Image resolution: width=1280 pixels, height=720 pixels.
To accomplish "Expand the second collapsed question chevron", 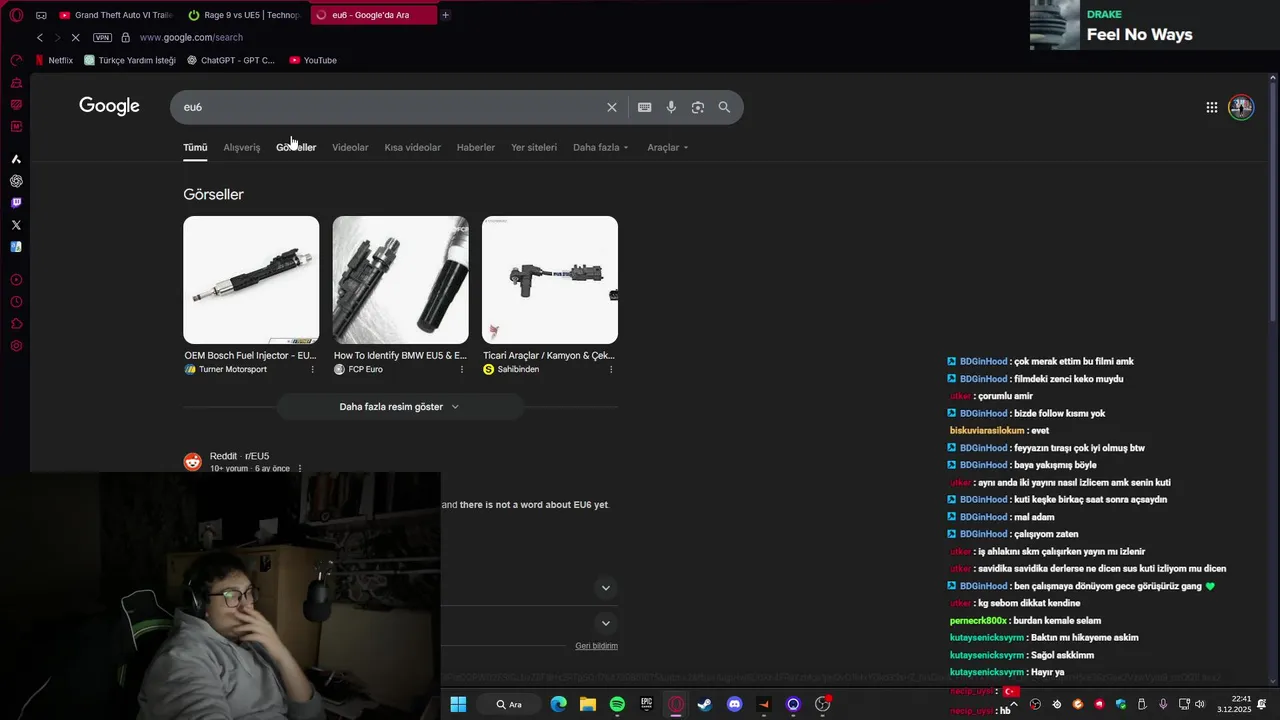I will [x=605, y=623].
